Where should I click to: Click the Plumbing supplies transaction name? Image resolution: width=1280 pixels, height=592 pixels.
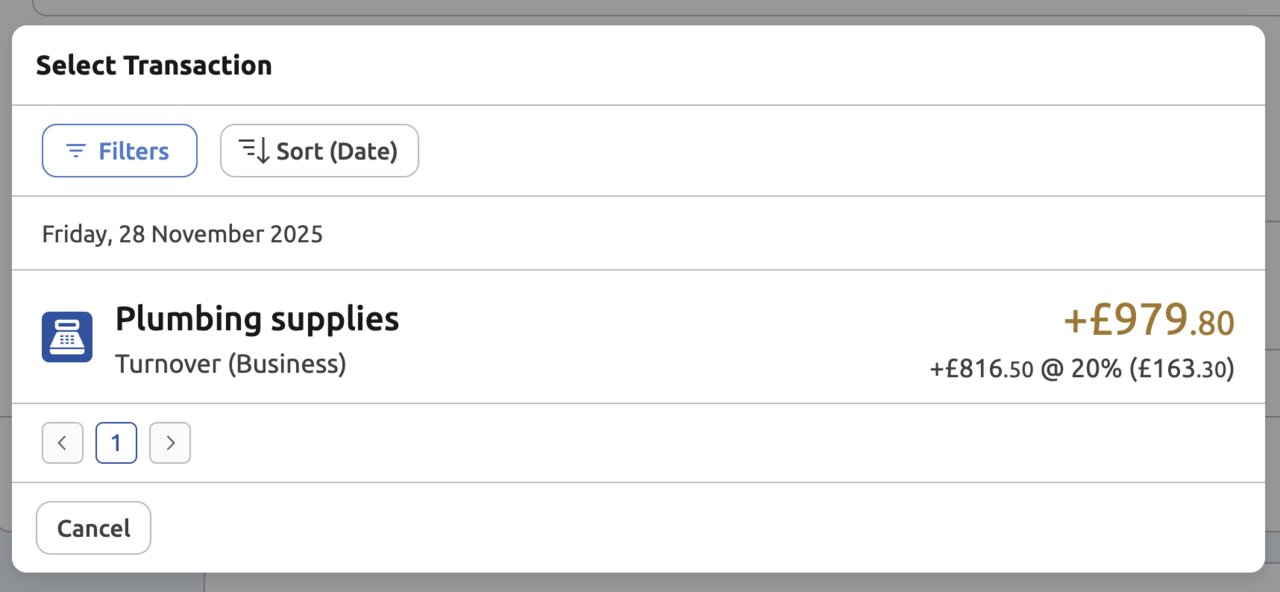tap(257, 318)
